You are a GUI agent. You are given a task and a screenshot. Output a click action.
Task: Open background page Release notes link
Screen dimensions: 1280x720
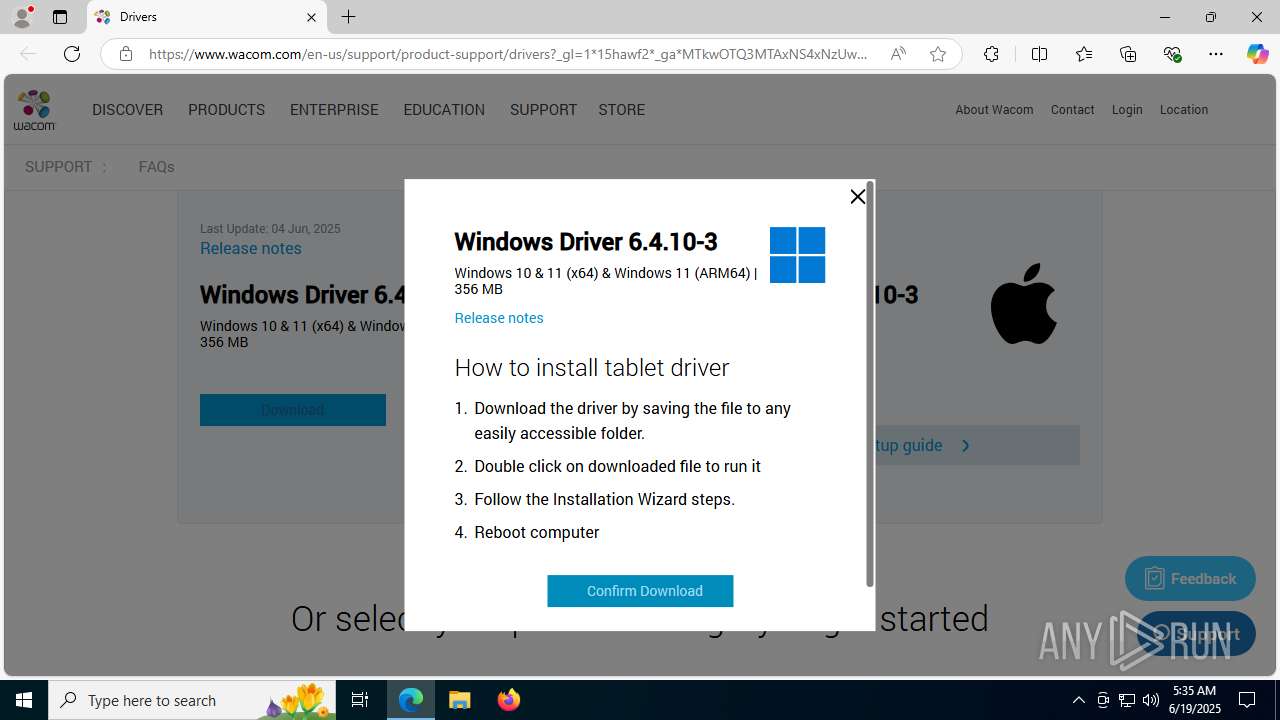pyautogui.click(x=250, y=248)
